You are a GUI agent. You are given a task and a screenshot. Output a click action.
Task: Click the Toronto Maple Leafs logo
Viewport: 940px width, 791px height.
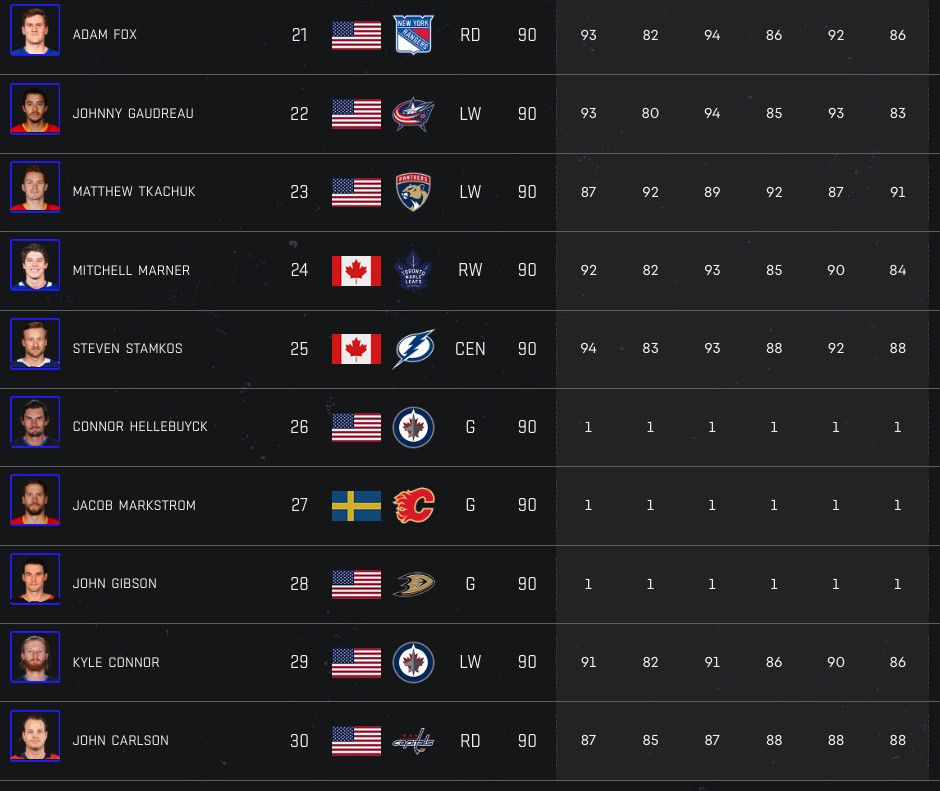[413, 270]
